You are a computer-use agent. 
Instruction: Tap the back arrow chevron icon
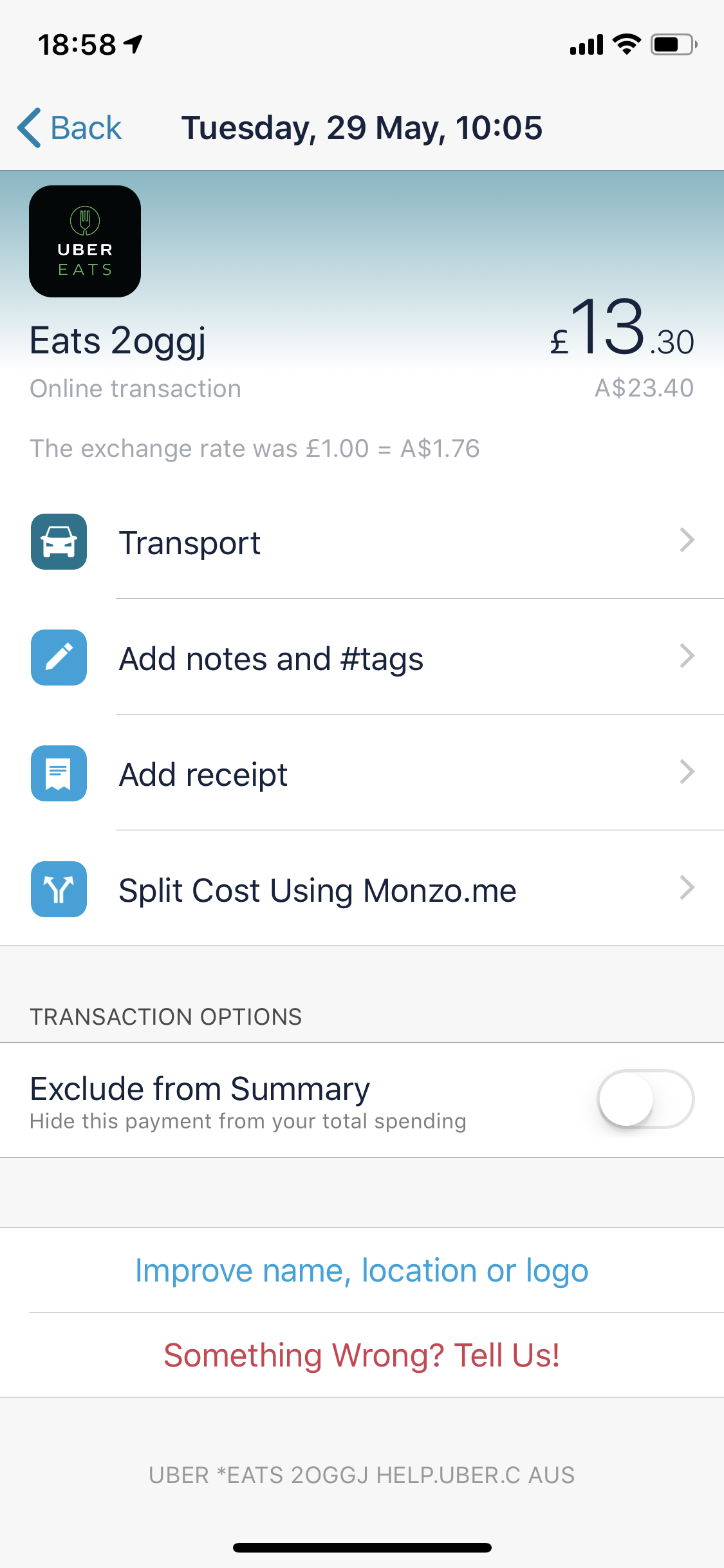click(x=30, y=127)
